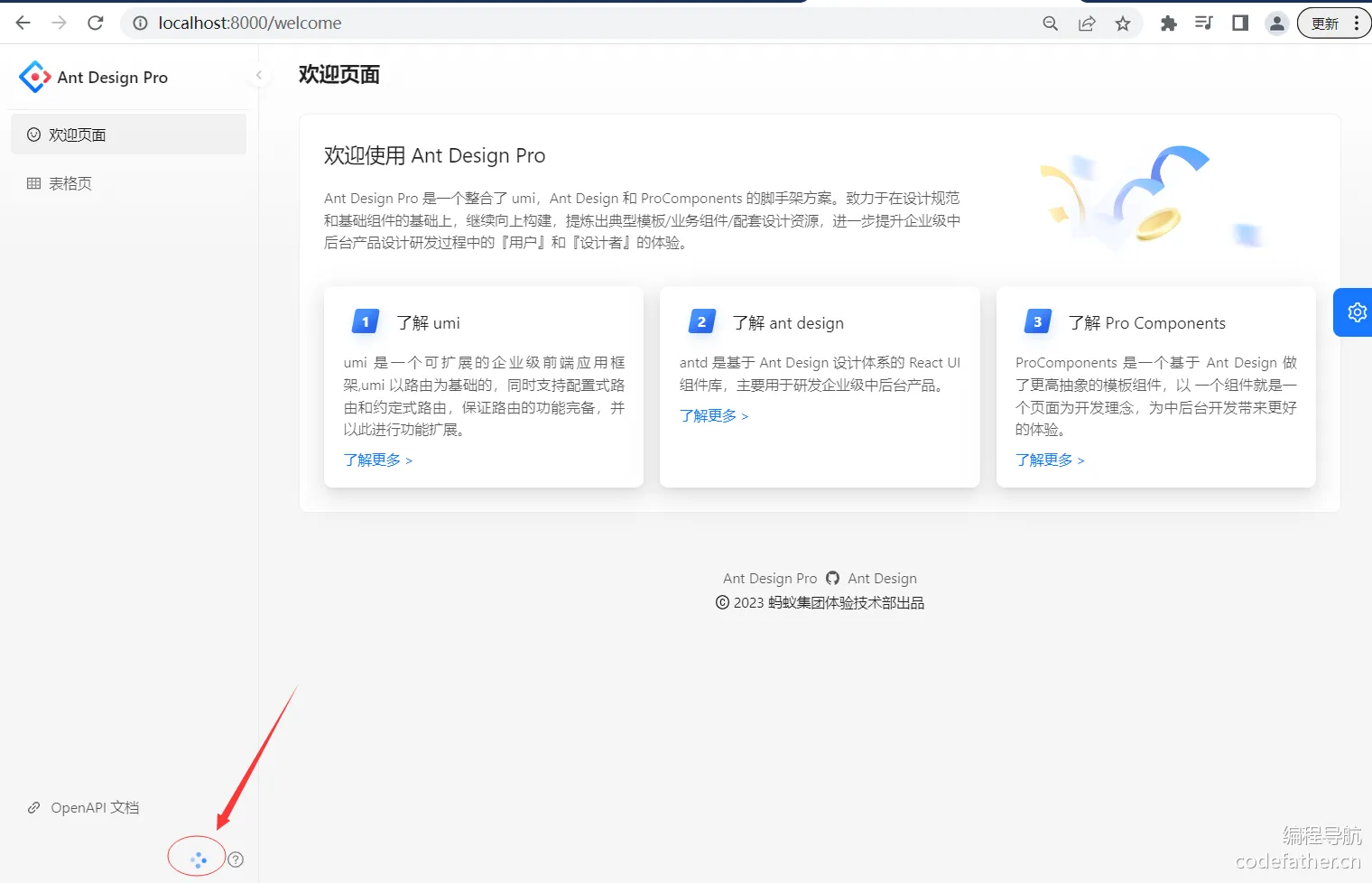Screen dimensions: 1372x883
Task: Open the 表格页 sidebar menu item
Action: (x=128, y=183)
